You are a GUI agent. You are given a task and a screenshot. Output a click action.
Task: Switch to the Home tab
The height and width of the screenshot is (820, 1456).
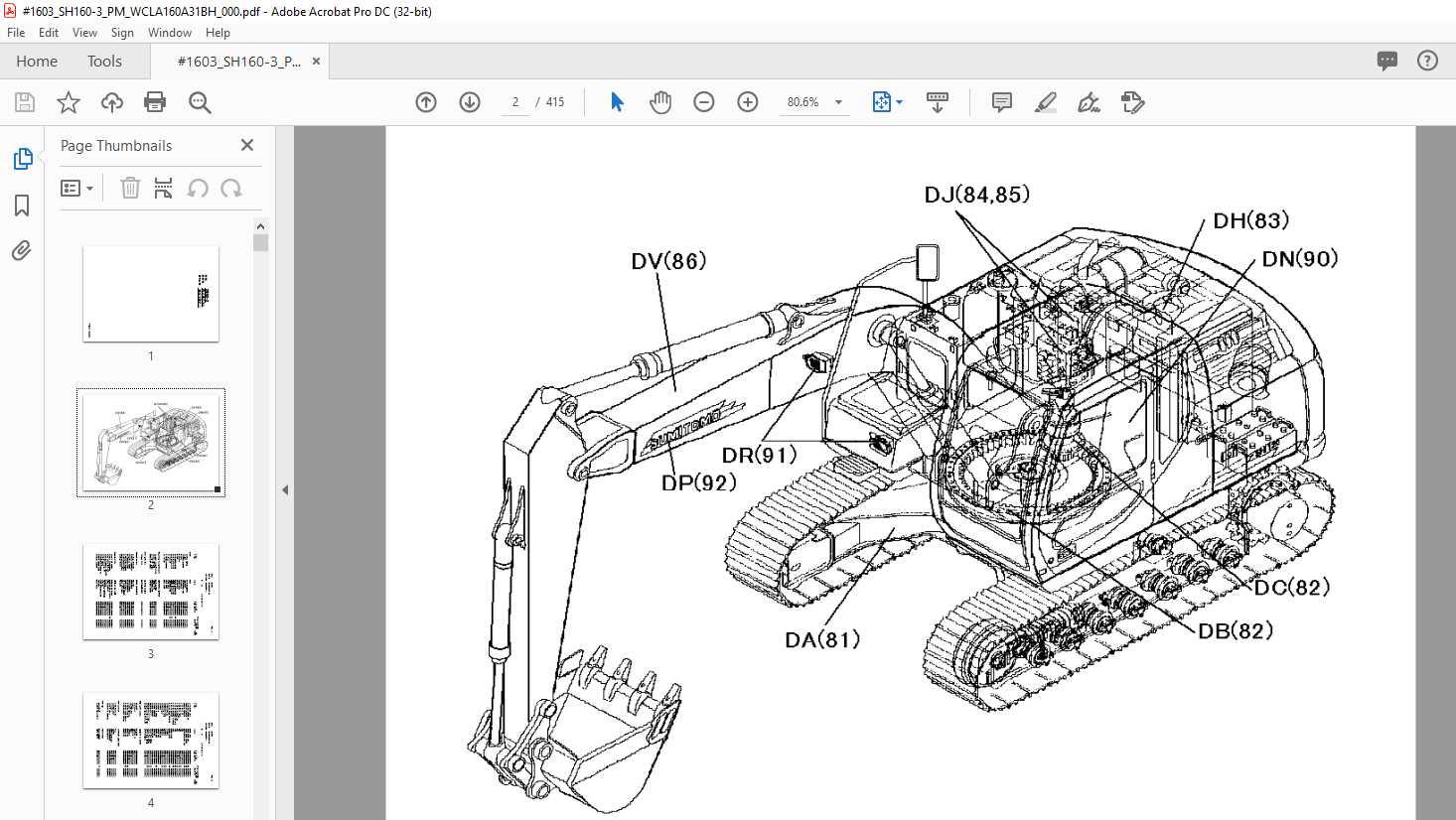(37, 61)
